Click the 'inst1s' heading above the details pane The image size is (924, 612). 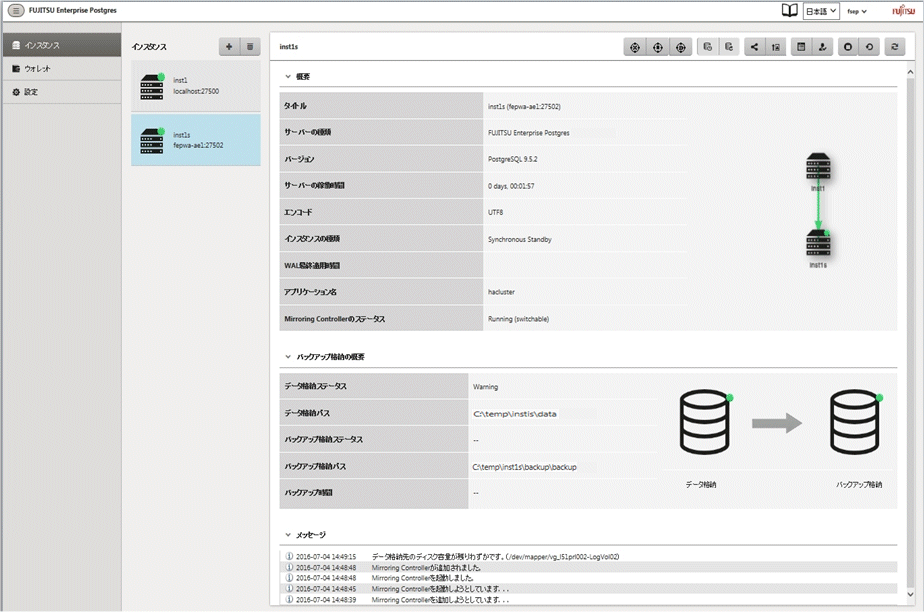[x=288, y=47]
